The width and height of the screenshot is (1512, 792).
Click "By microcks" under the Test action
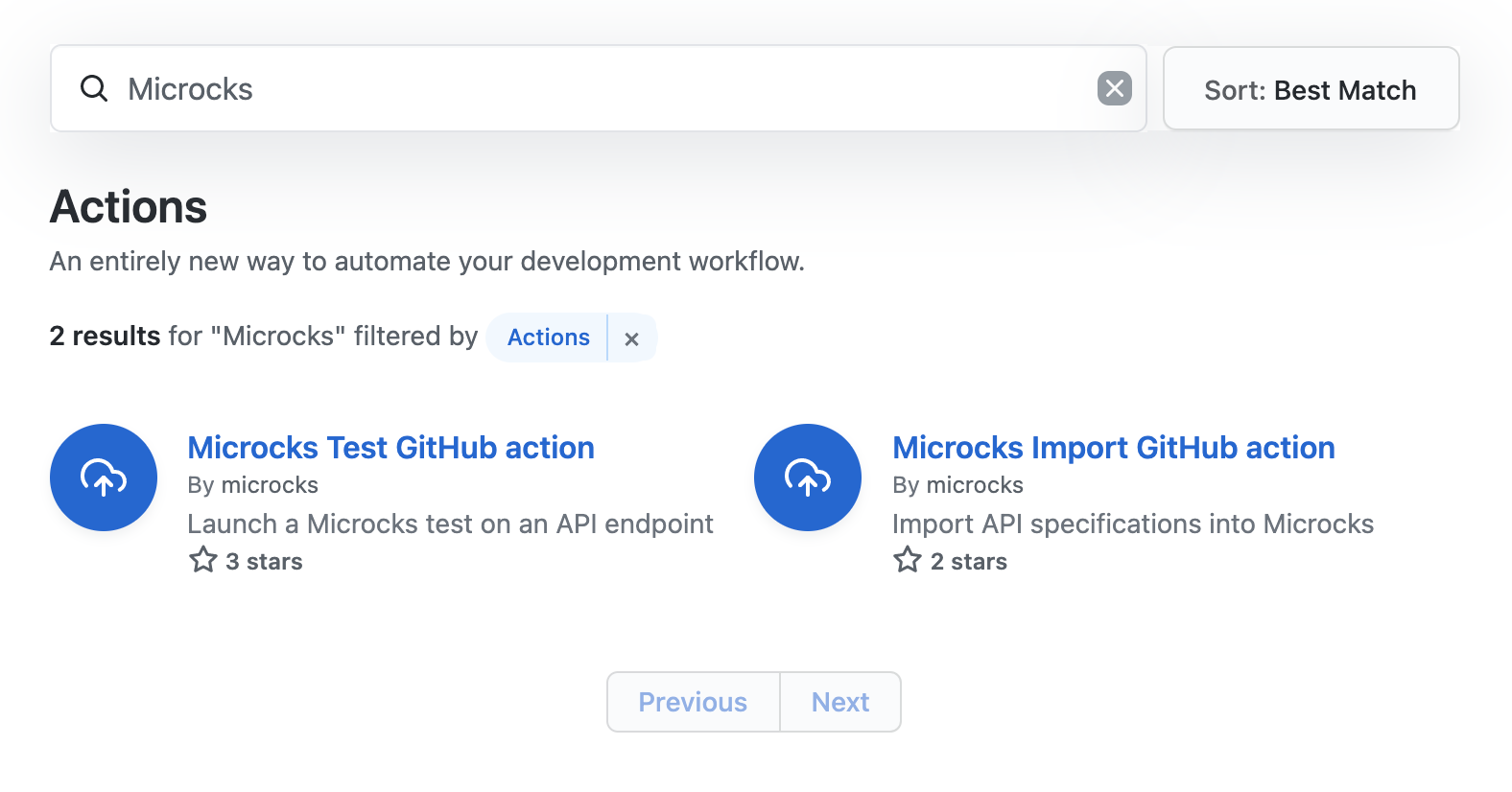pos(253,485)
